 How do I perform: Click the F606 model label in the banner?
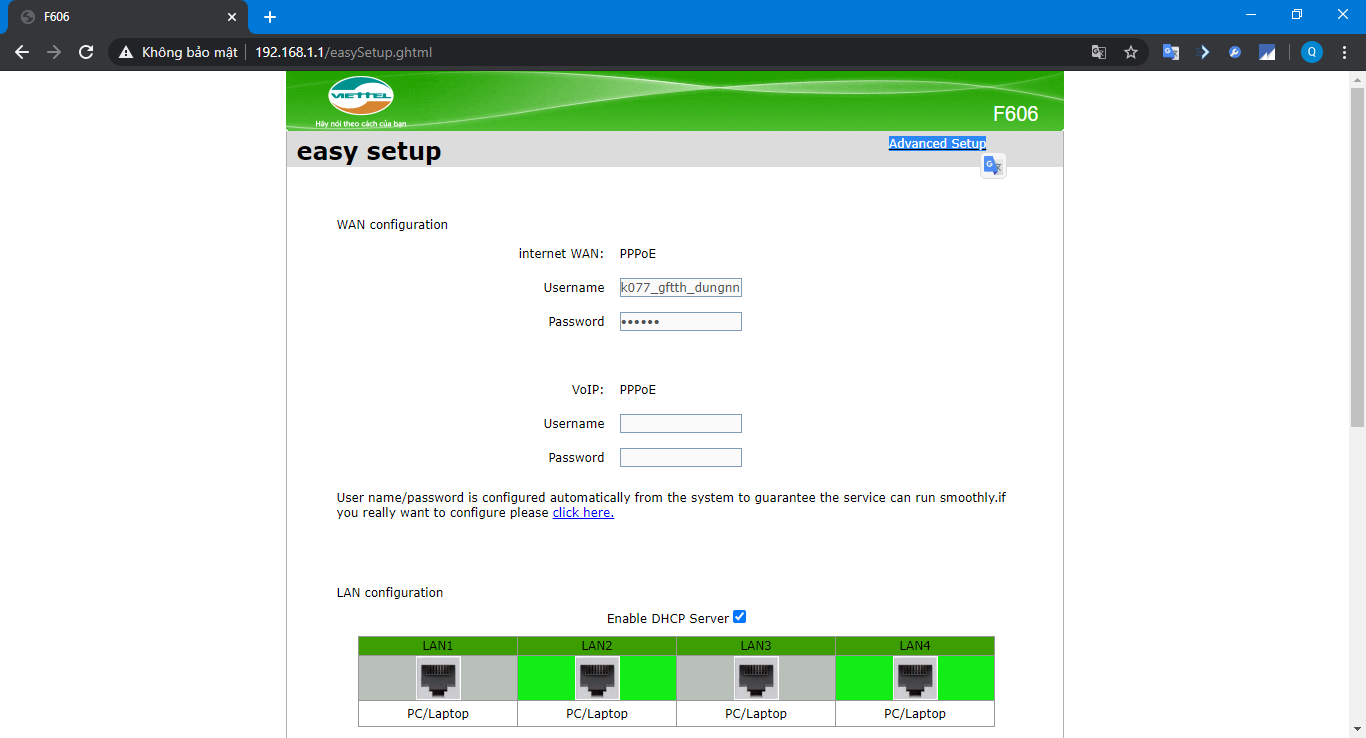(1015, 114)
